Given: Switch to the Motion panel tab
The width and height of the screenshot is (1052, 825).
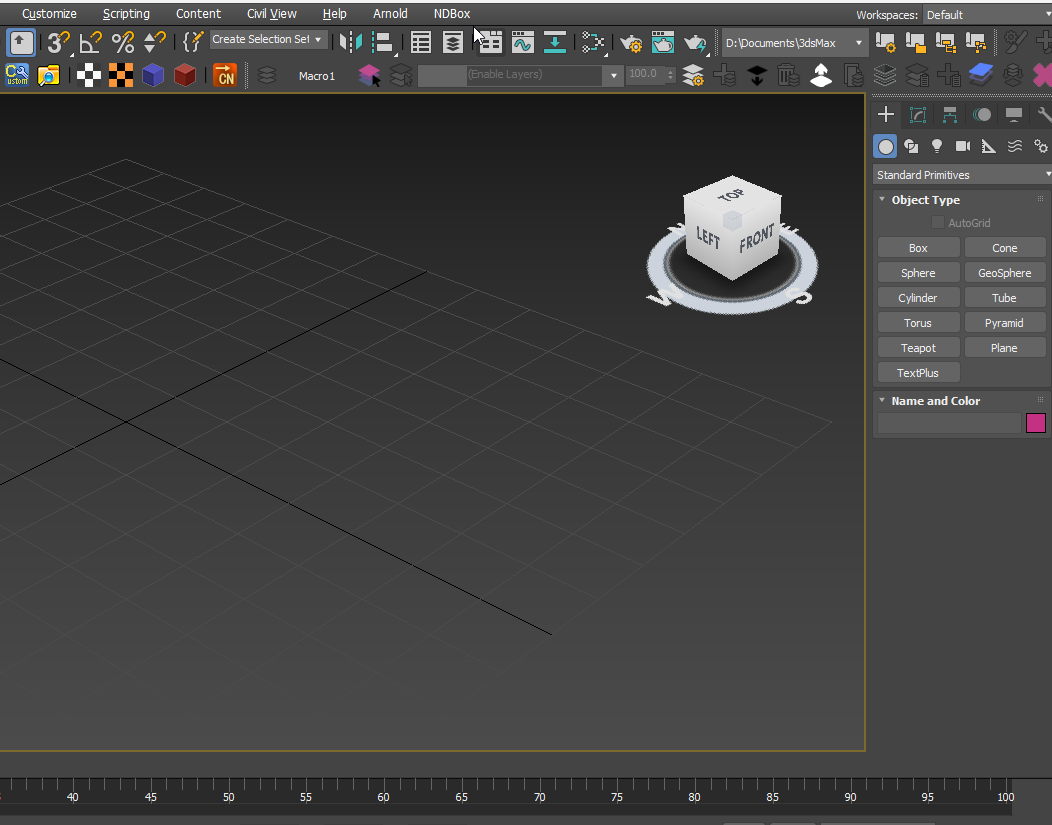Looking at the screenshot, I should tap(982, 115).
